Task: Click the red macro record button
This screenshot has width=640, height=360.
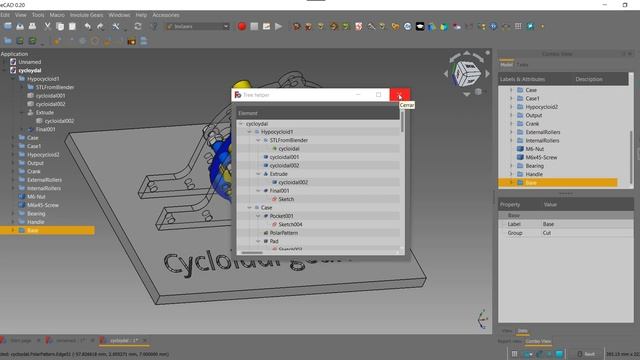Action: coord(242,27)
